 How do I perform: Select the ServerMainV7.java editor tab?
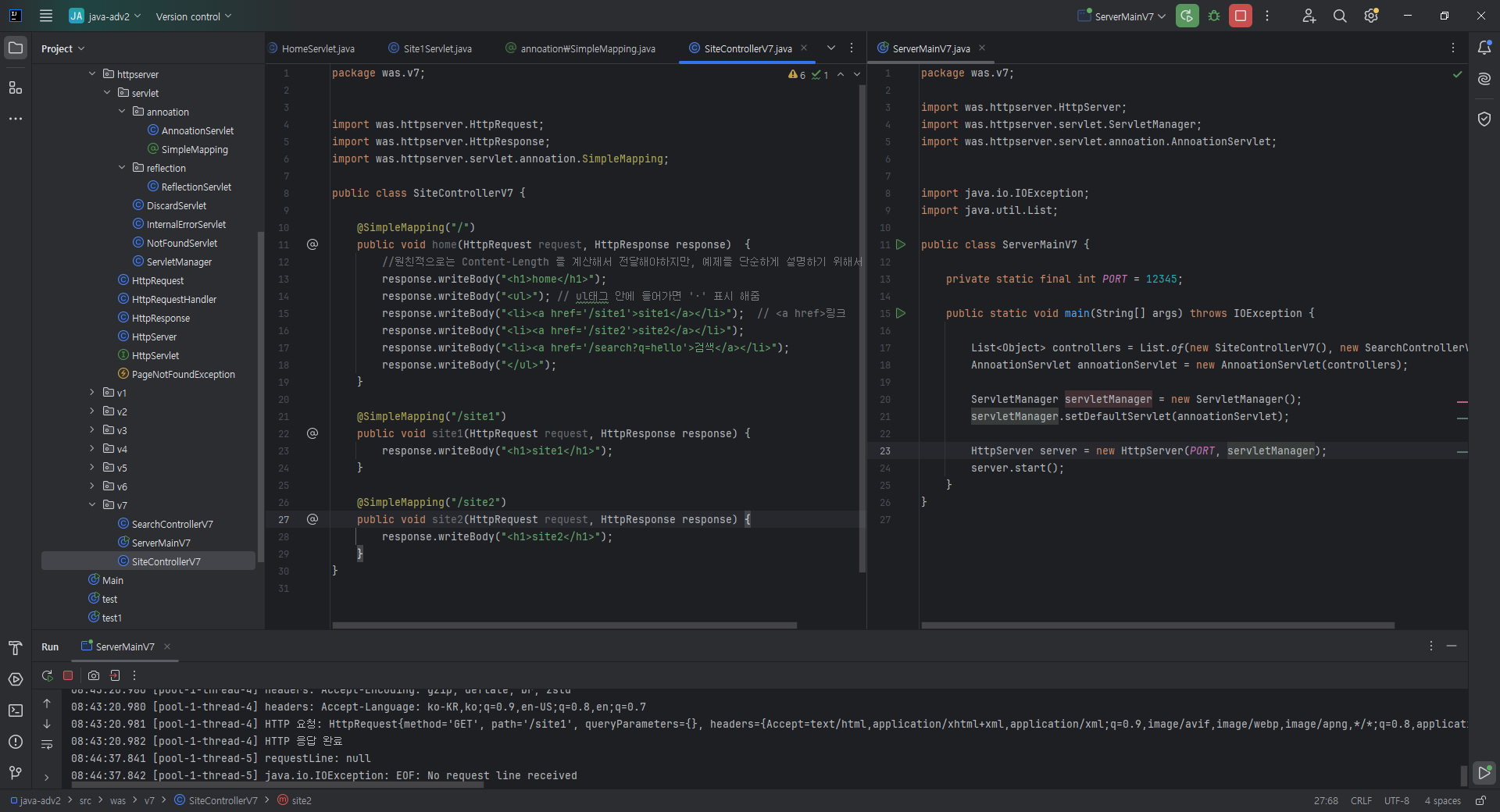tap(931, 48)
